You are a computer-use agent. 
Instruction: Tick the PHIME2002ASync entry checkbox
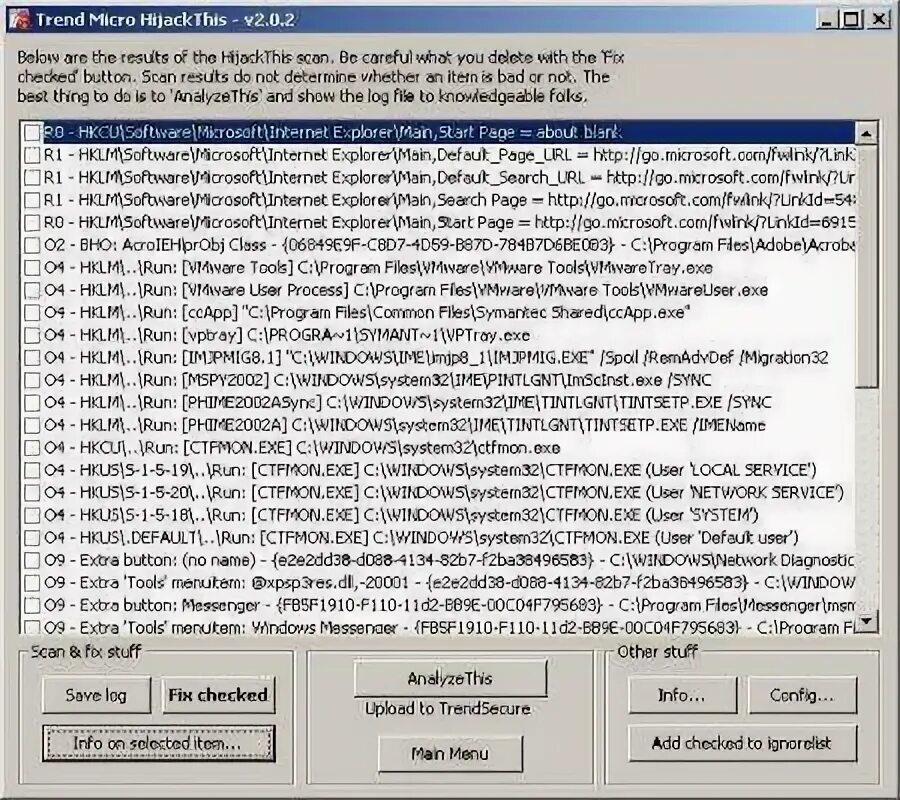(33, 403)
